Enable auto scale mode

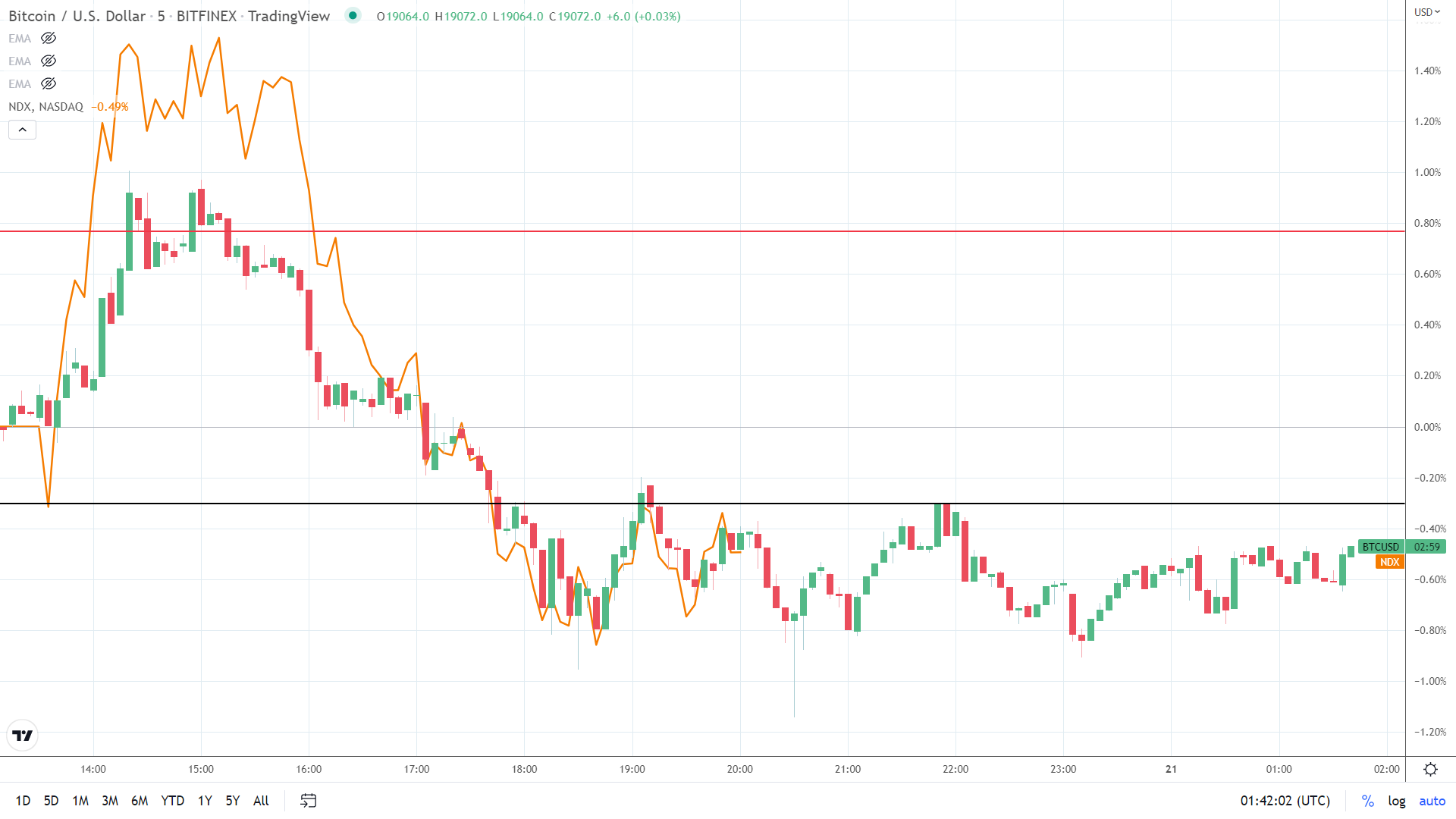(x=1432, y=800)
